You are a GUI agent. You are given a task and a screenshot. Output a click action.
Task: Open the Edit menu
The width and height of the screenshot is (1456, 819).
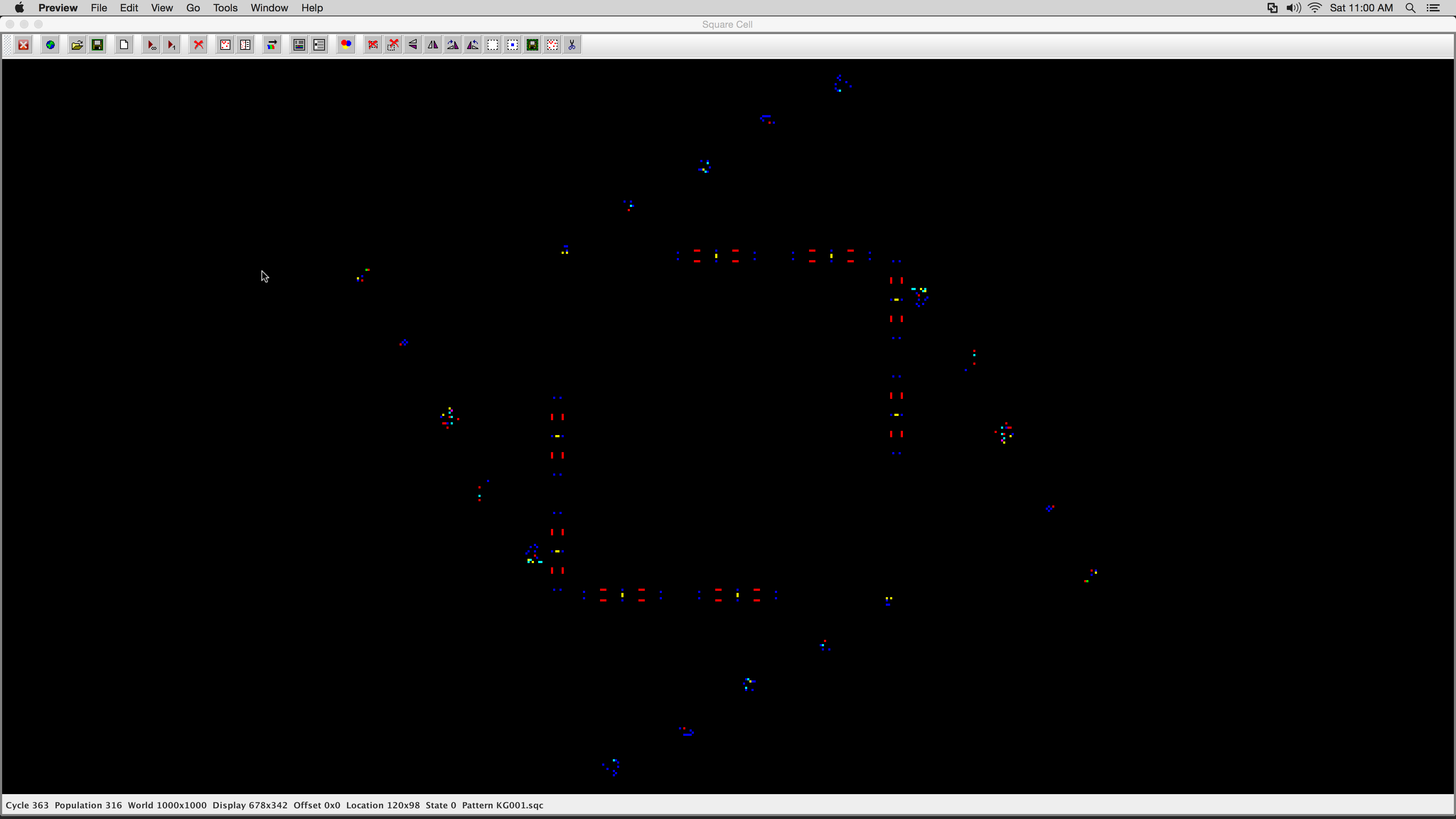(x=129, y=8)
